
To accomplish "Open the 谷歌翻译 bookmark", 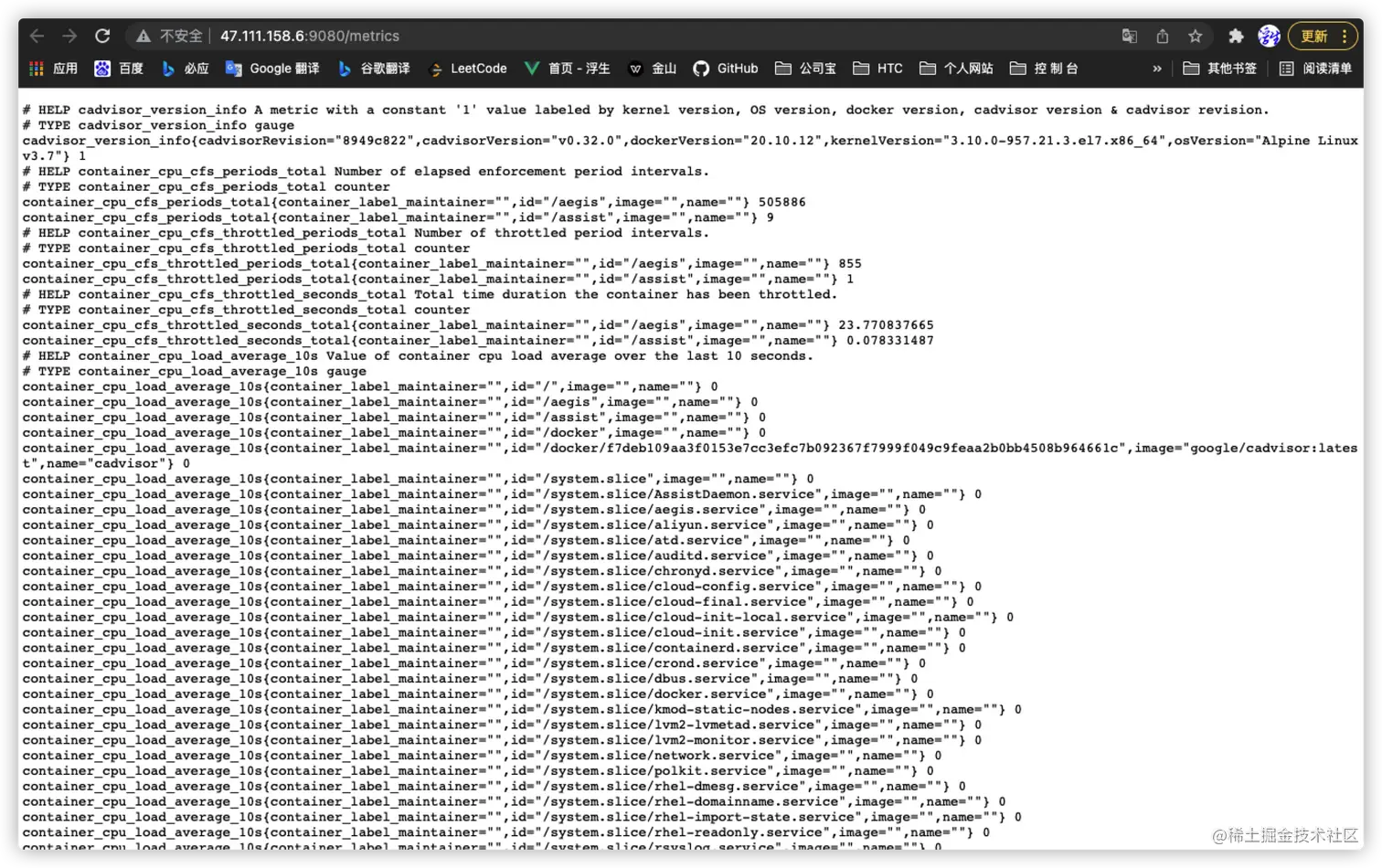I will 373,69.
